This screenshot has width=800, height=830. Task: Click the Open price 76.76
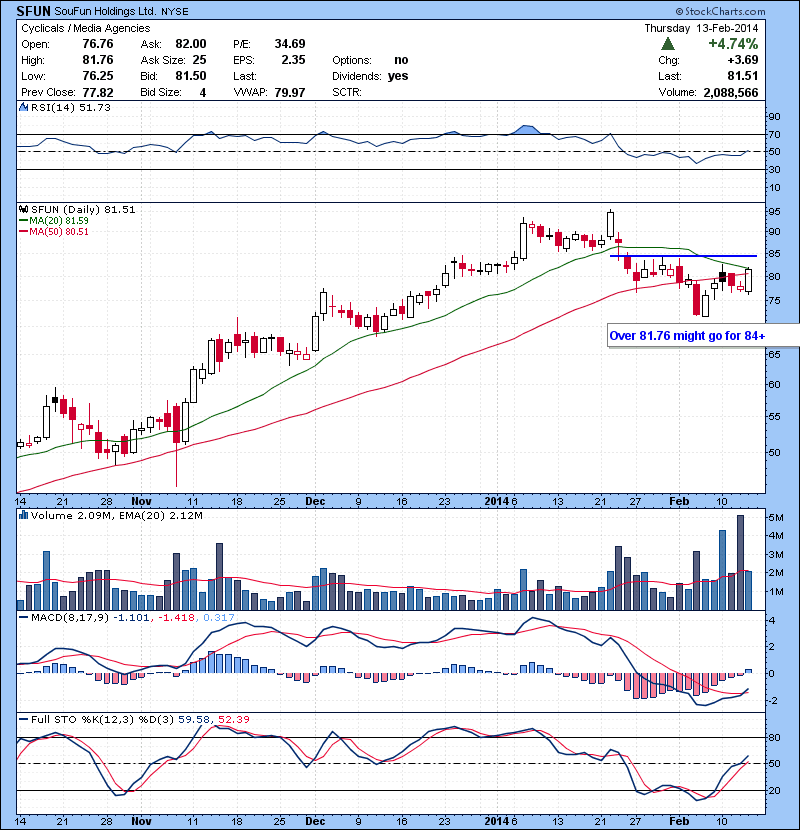(98, 44)
